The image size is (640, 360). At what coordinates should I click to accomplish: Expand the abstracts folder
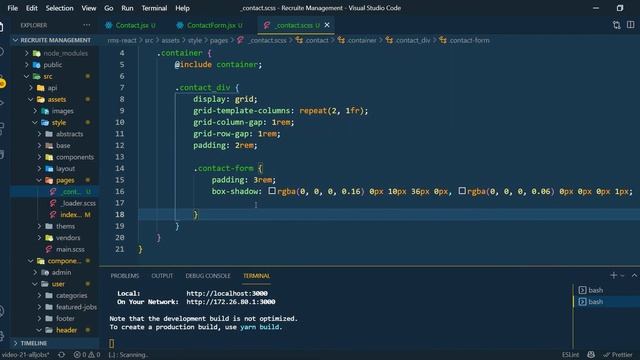click(69, 134)
